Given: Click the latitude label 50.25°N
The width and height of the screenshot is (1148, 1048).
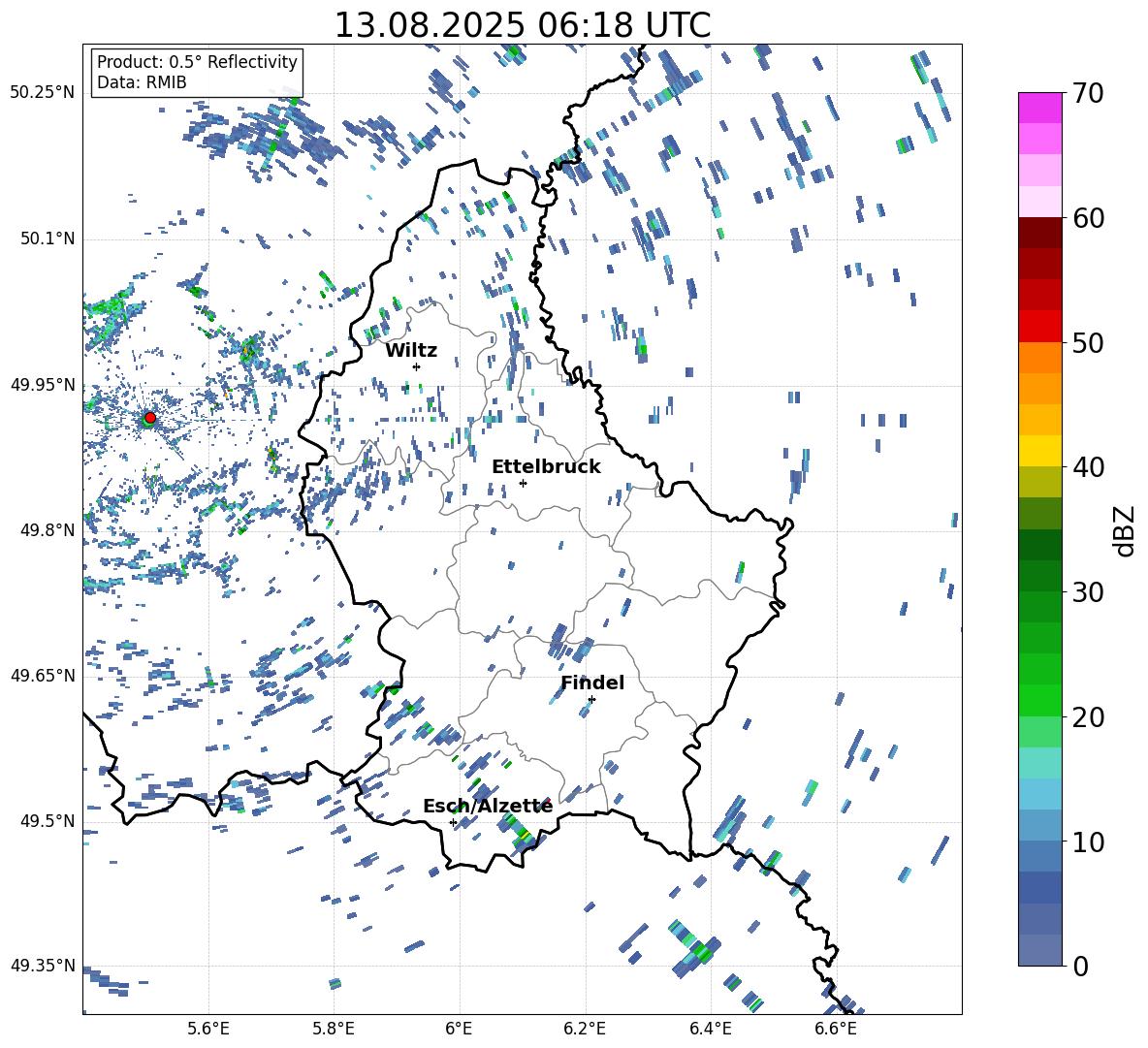Looking at the screenshot, I should [x=43, y=93].
